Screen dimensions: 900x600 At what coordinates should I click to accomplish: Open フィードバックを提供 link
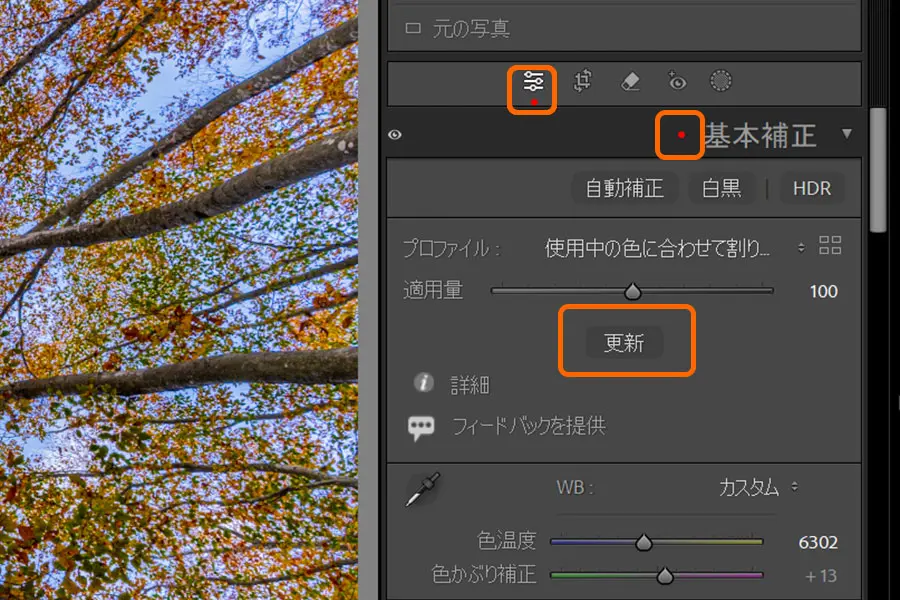(x=529, y=426)
